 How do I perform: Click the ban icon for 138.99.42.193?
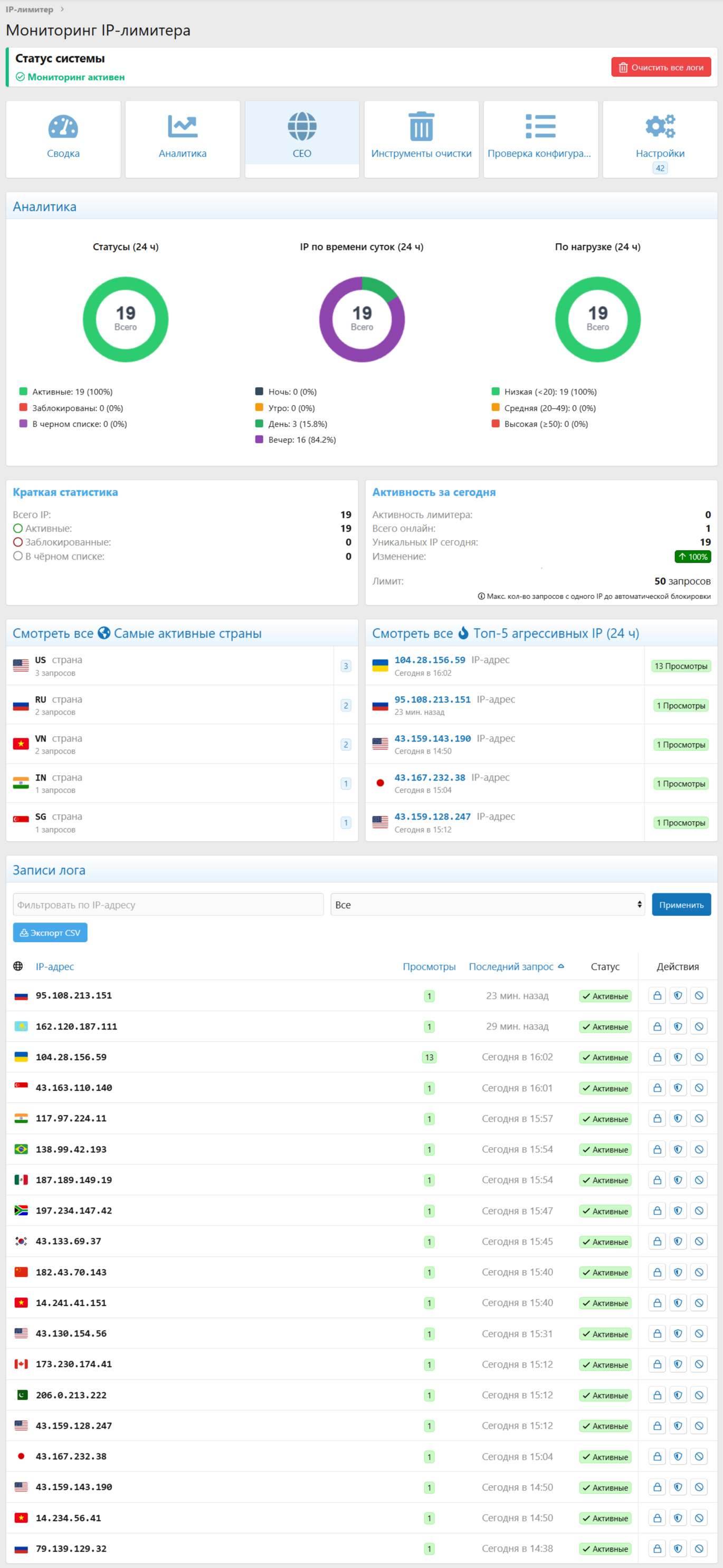pyautogui.click(x=699, y=1149)
